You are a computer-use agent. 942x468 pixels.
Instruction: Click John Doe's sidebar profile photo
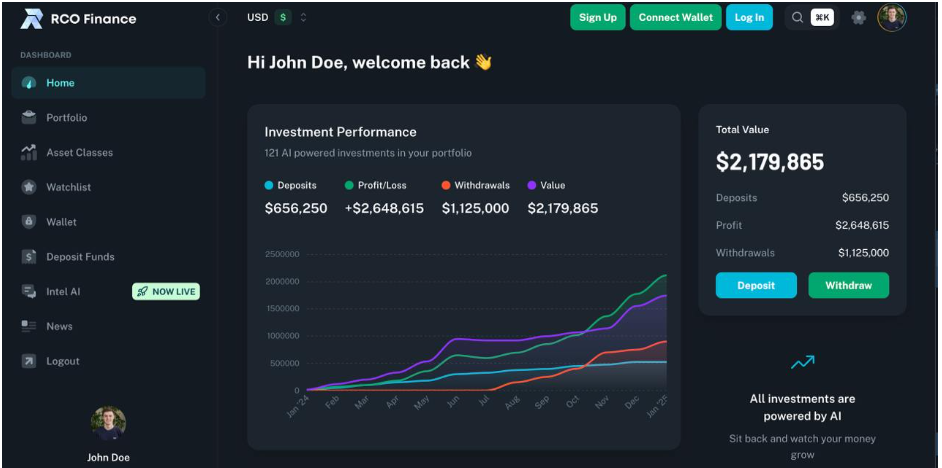pyautogui.click(x=109, y=424)
